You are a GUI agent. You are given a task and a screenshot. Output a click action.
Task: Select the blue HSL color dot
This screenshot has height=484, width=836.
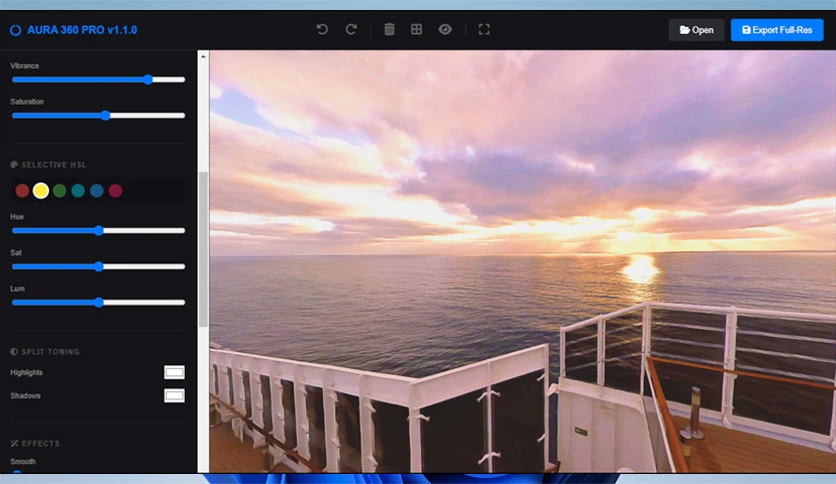[x=97, y=191]
